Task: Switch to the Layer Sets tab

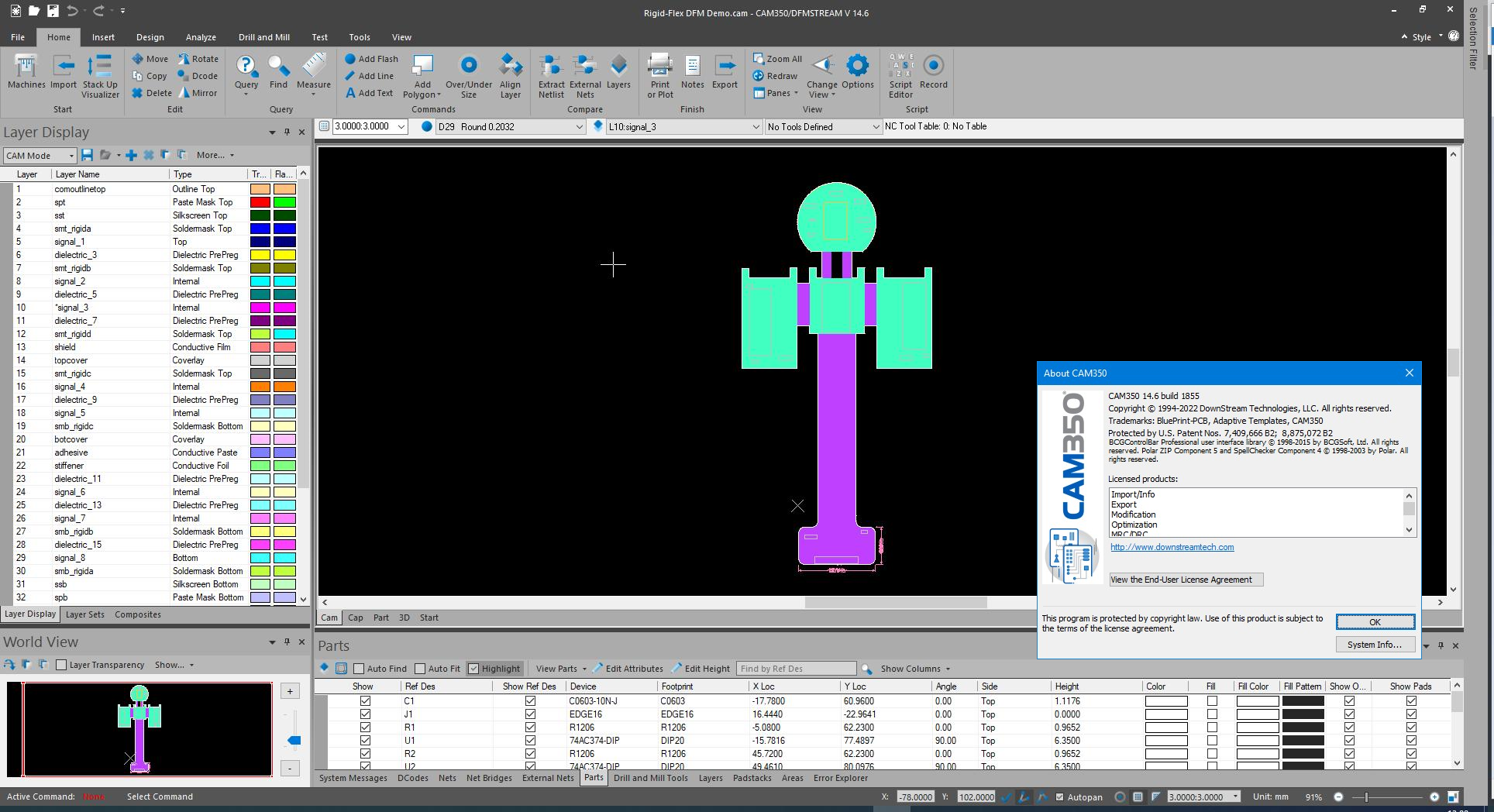Action: pos(84,614)
